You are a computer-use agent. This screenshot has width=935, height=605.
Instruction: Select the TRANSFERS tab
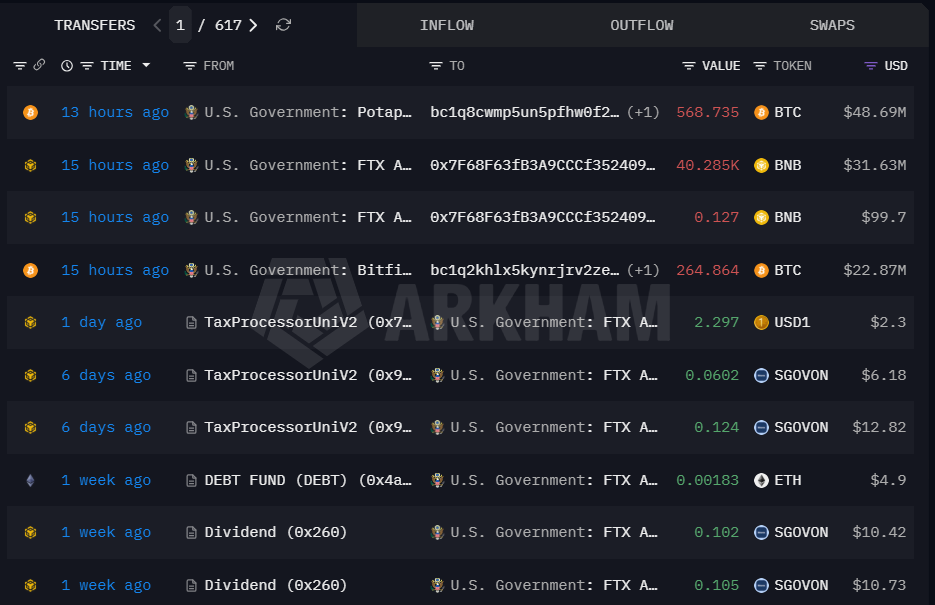[95, 25]
